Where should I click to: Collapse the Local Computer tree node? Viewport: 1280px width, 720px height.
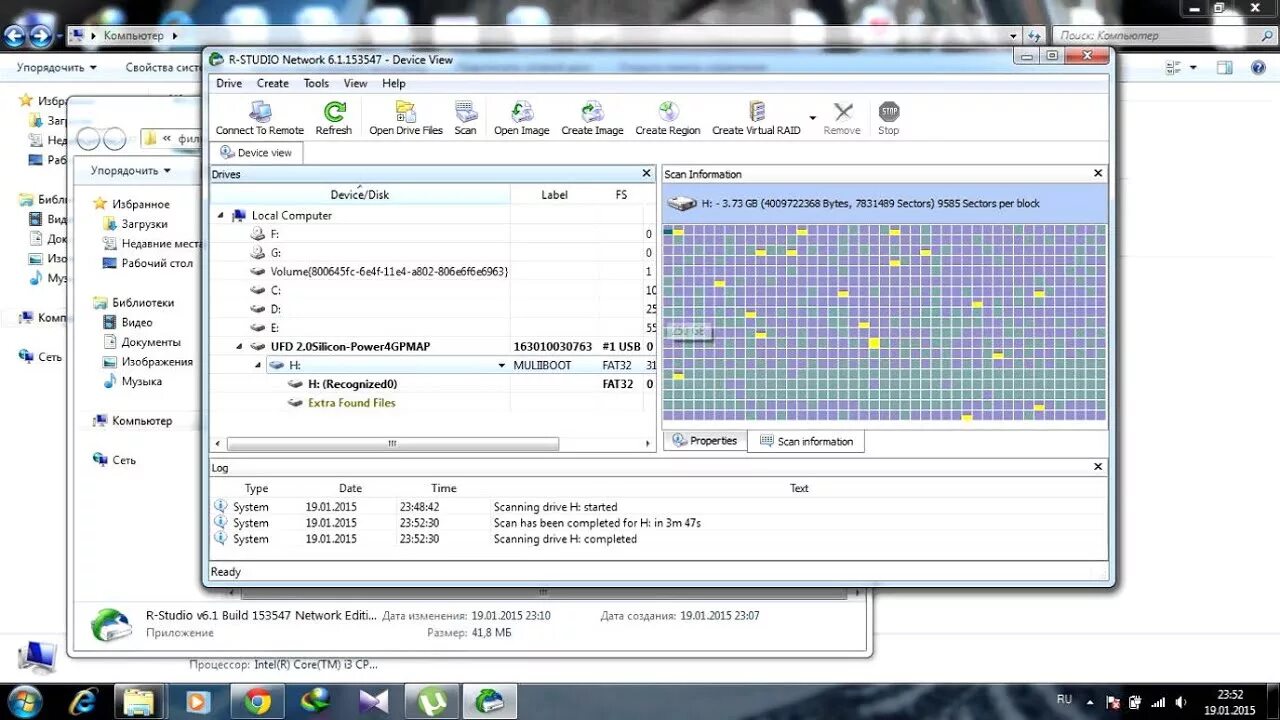pyautogui.click(x=221, y=215)
